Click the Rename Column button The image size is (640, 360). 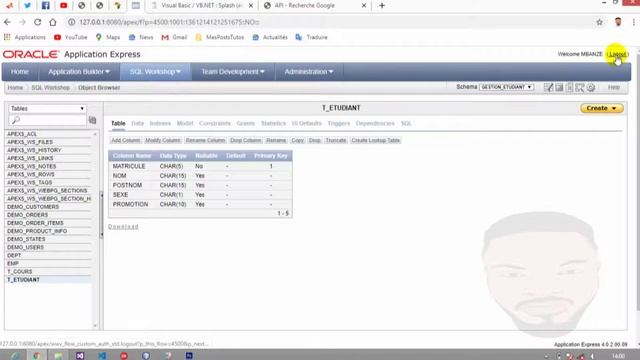pyautogui.click(x=205, y=140)
